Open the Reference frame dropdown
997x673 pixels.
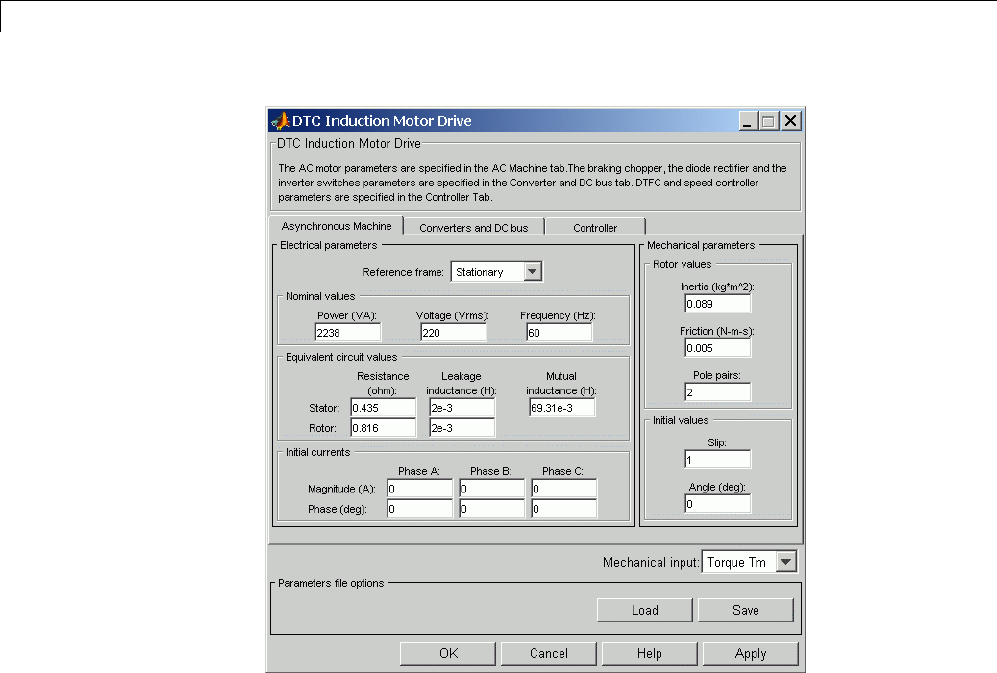497,272
